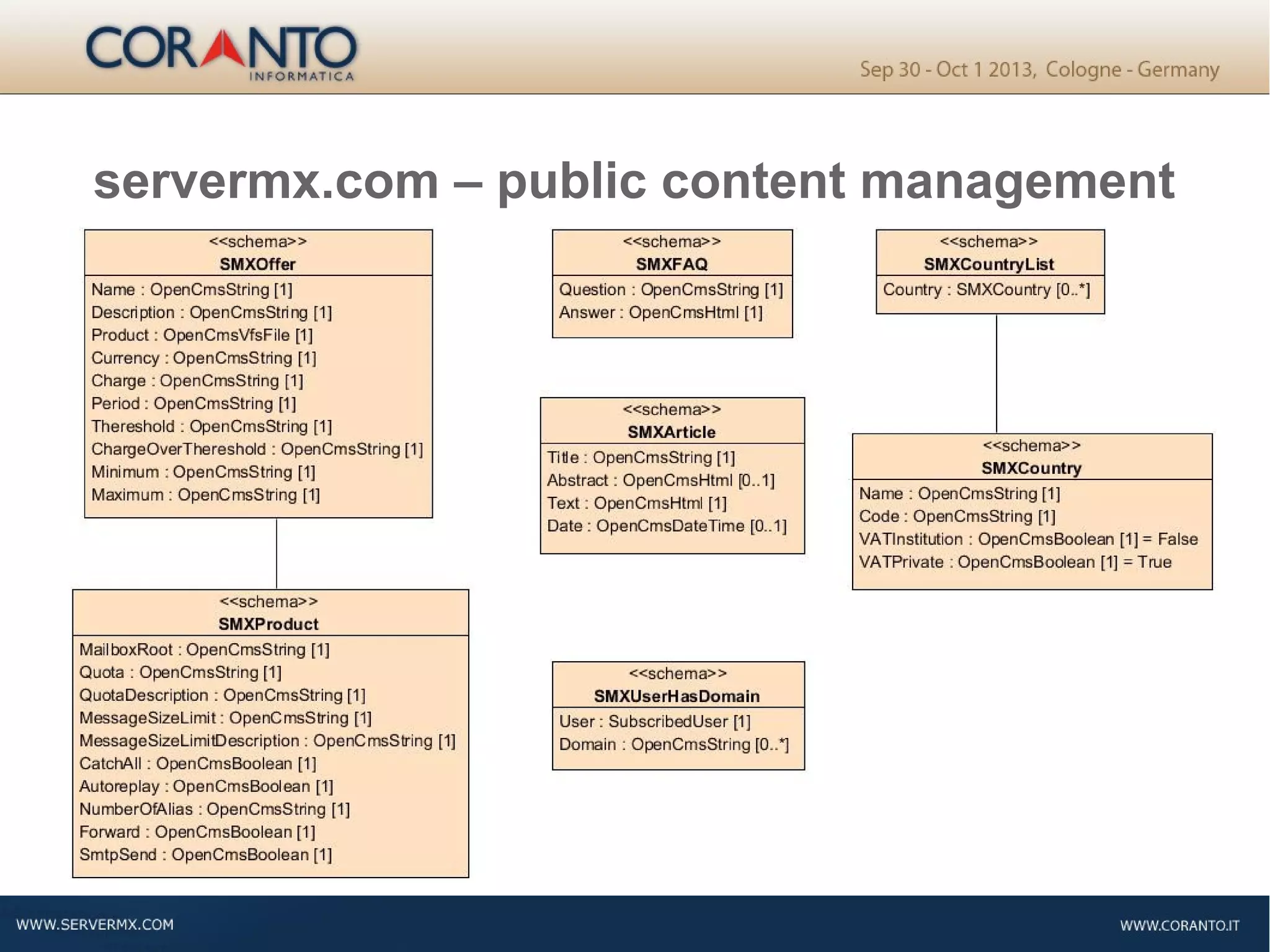
Task: Click the <<schema>> stereotype above SMXCountry
Action: pyautogui.click(x=1032, y=445)
